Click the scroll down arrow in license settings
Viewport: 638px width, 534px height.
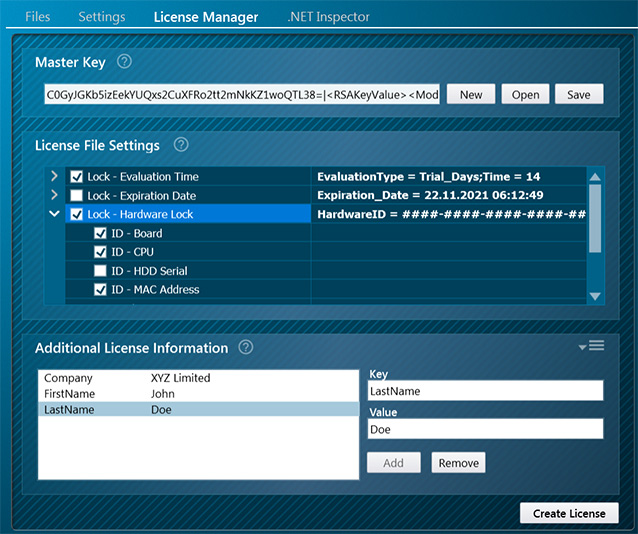595,296
